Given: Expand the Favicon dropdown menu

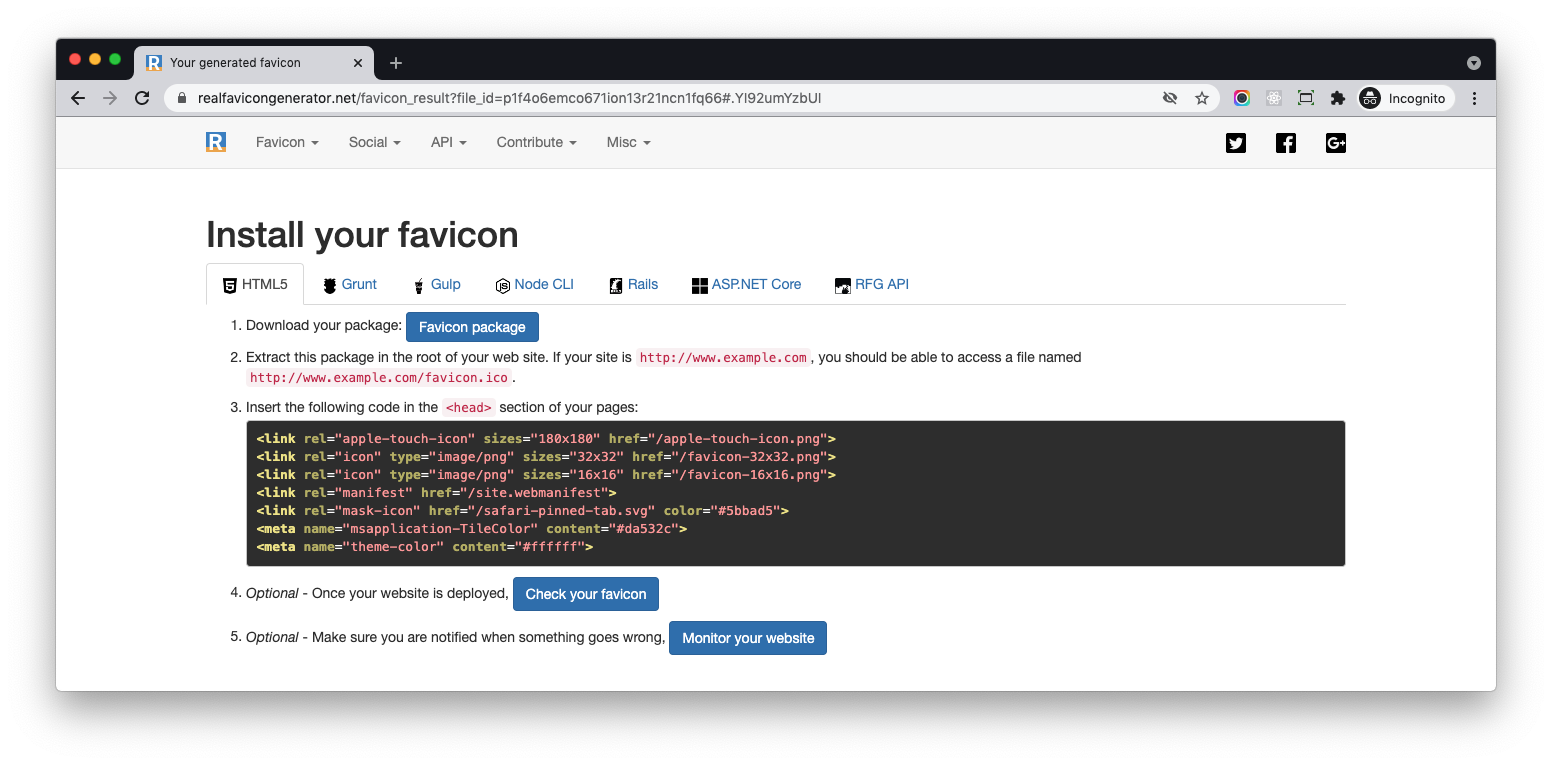Looking at the screenshot, I should click(x=287, y=142).
